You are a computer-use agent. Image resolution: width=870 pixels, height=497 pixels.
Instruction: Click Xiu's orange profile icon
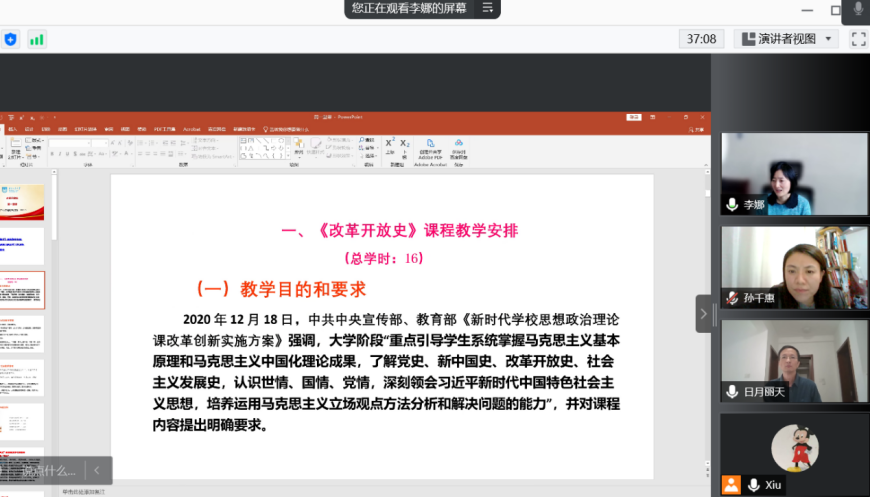[733, 484]
